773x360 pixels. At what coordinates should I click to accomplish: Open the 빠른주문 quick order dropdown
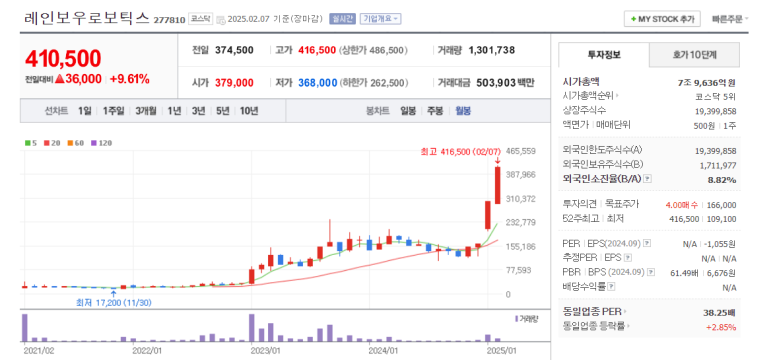tap(730, 19)
